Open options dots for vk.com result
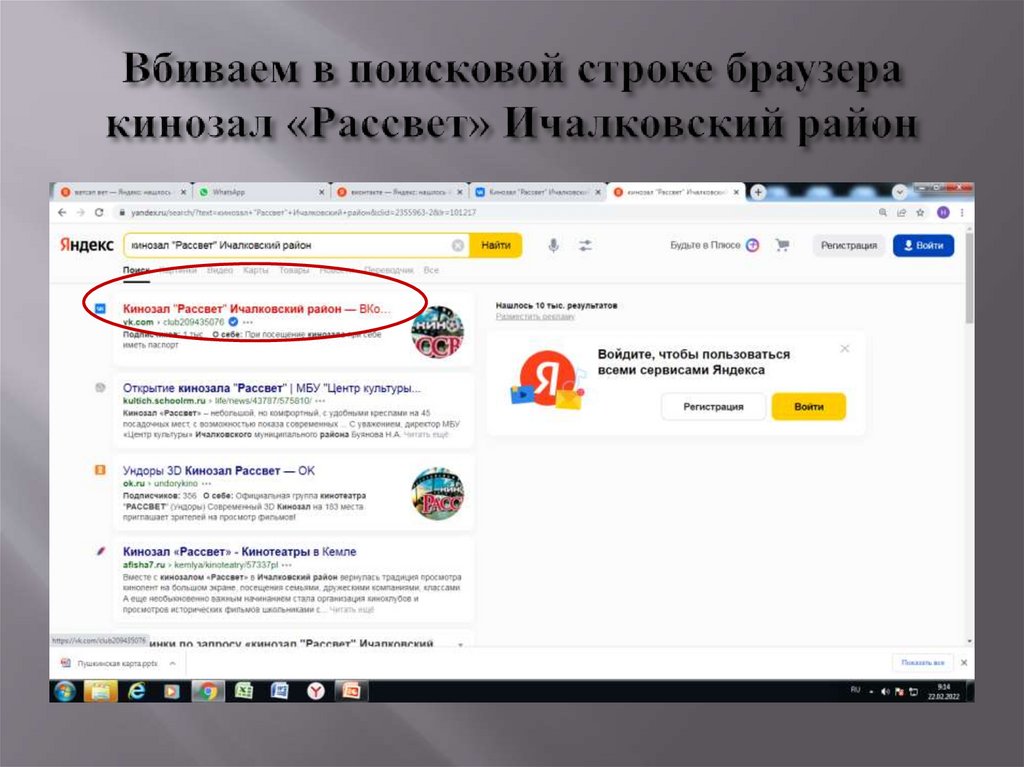This screenshot has height=767, width=1024. coord(248,322)
